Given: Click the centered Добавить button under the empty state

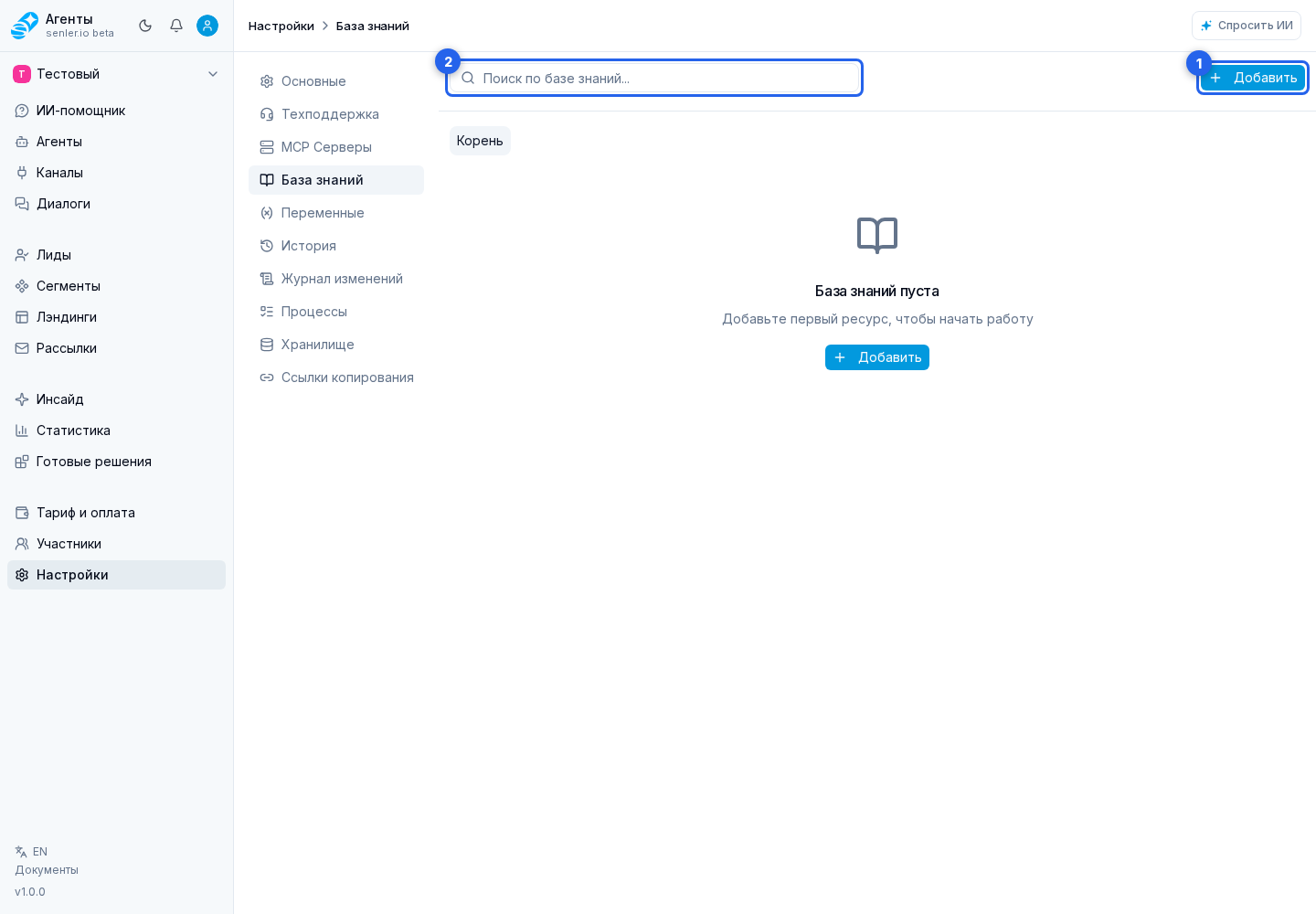Looking at the screenshot, I should pyautogui.click(x=877, y=357).
